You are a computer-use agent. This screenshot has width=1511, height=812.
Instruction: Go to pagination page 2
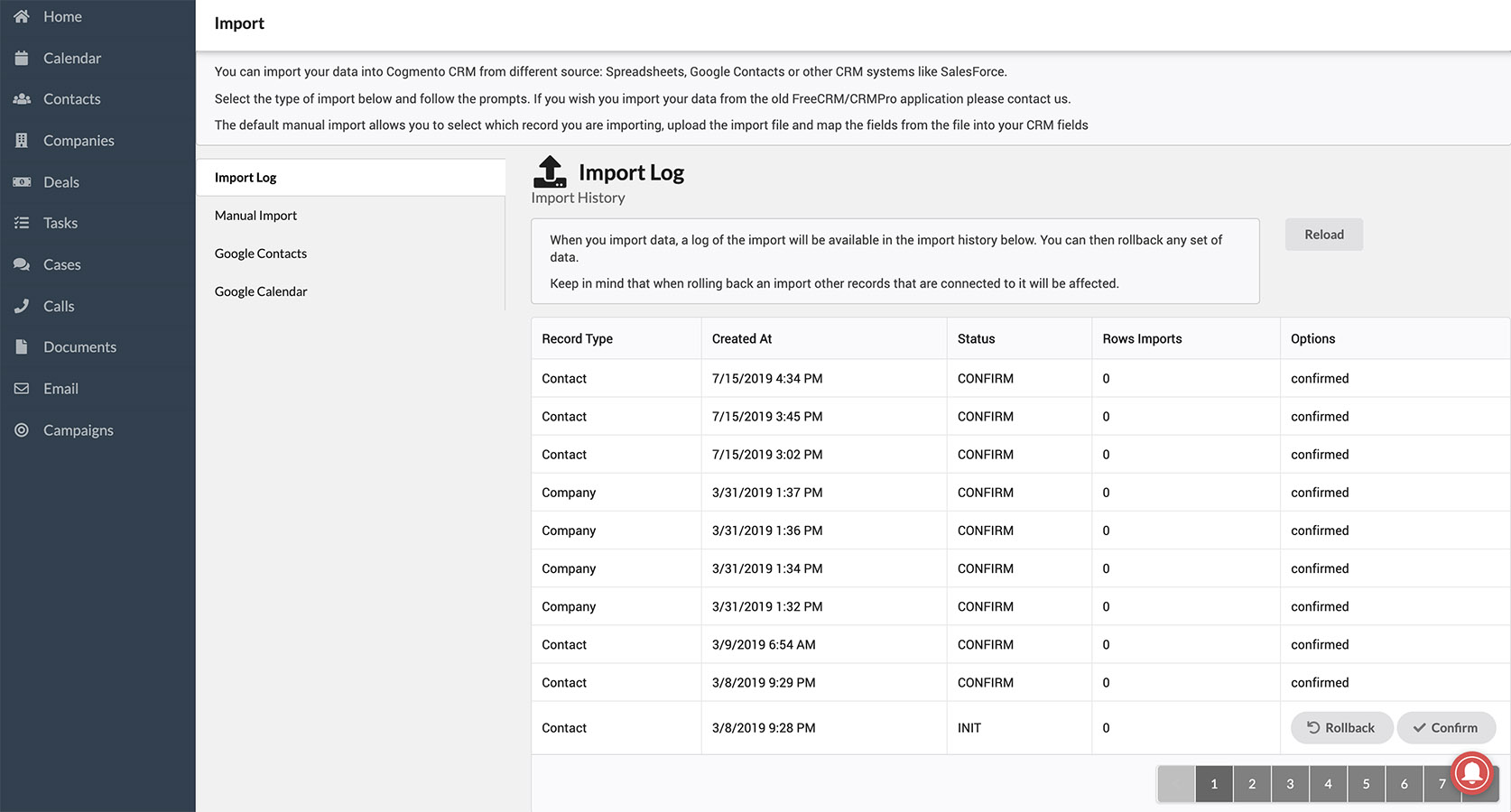pyautogui.click(x=1252, y=784)
